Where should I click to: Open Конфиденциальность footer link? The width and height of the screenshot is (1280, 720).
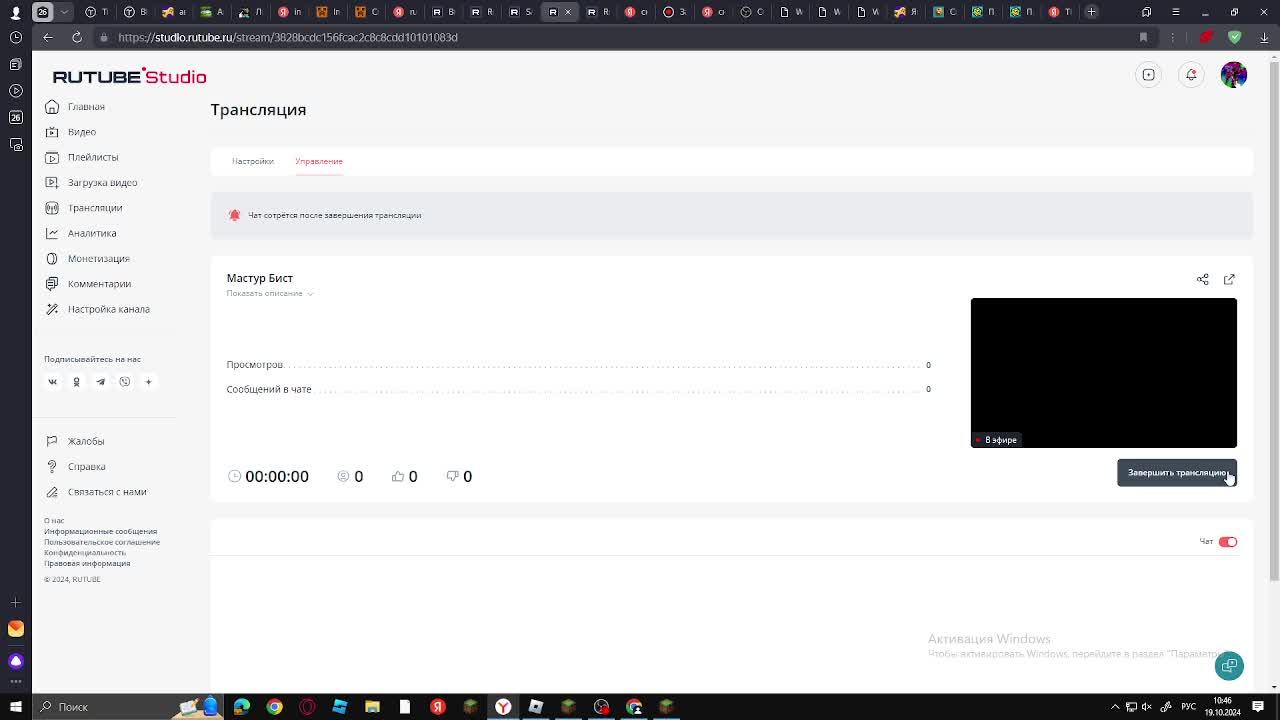point(85,553)
